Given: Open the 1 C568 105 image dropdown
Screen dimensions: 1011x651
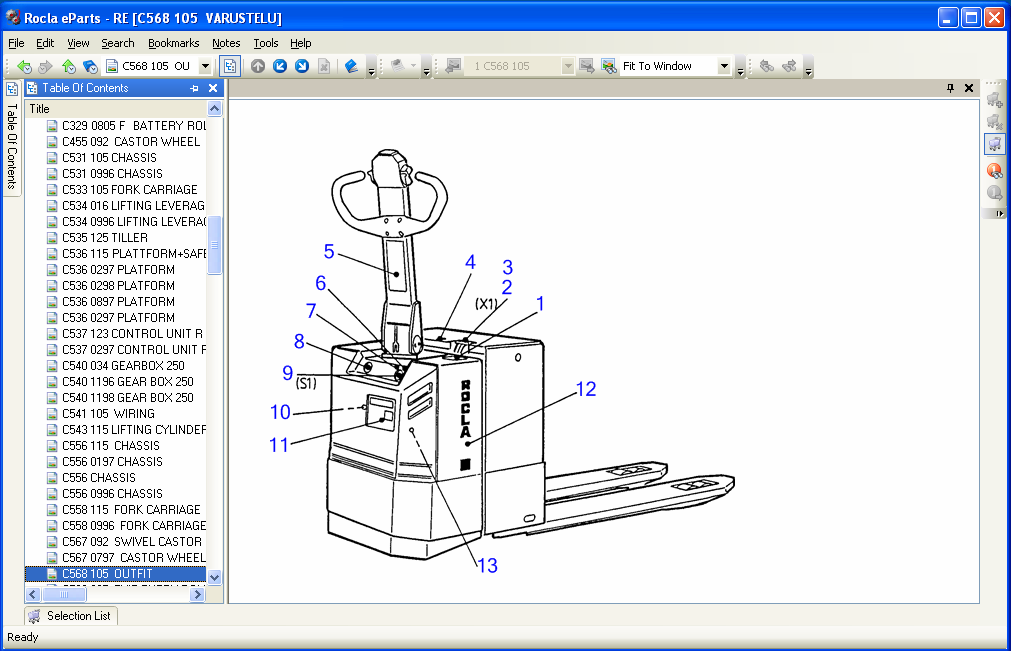Looking at the screenshot, I should (567, 66).
